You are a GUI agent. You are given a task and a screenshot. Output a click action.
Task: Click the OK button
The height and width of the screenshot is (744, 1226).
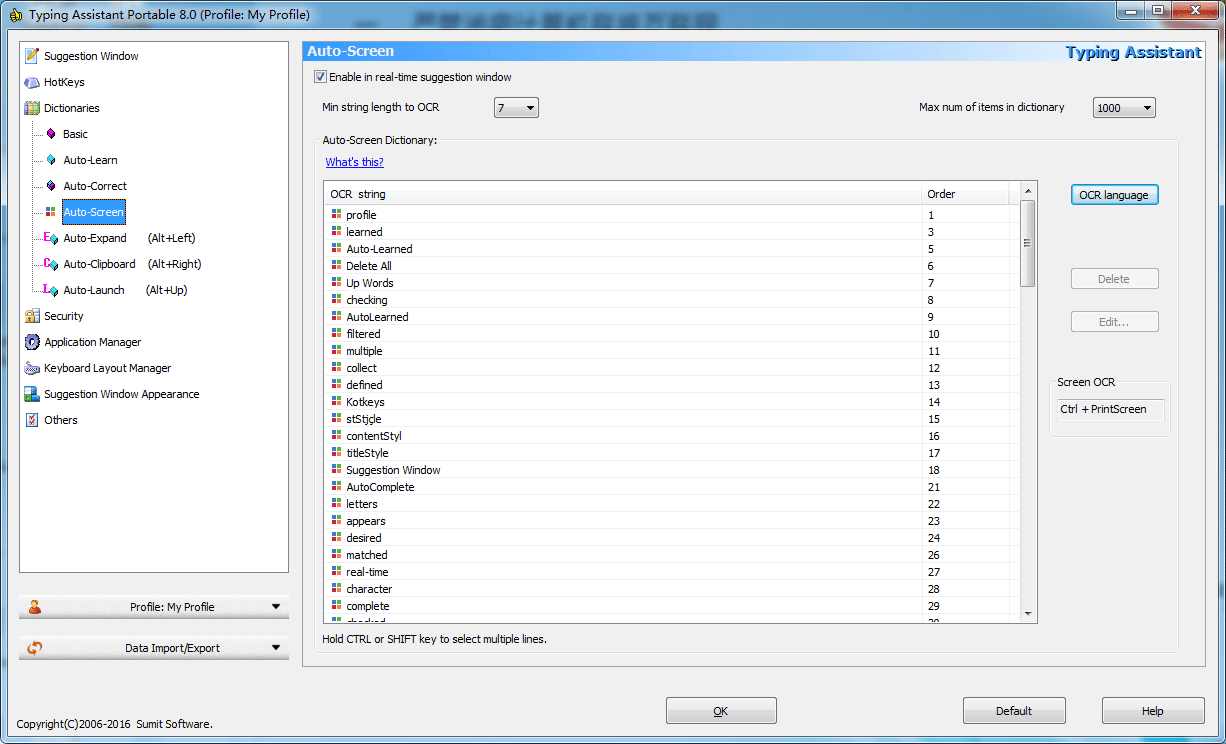pyautogui.click(x=721, y=711)
